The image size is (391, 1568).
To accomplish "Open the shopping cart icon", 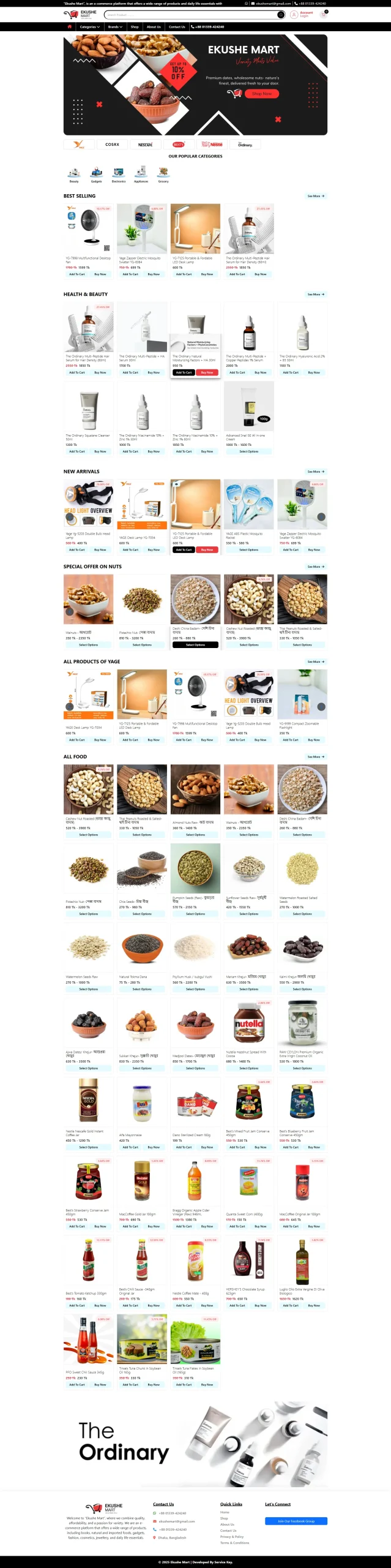I will [x=323, y=14].
